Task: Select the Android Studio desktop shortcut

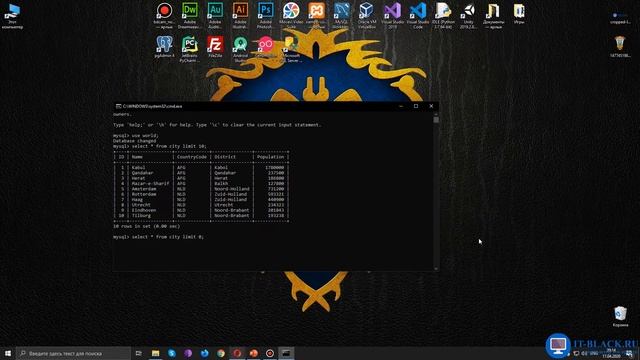Action: click(x=240, y=49)
